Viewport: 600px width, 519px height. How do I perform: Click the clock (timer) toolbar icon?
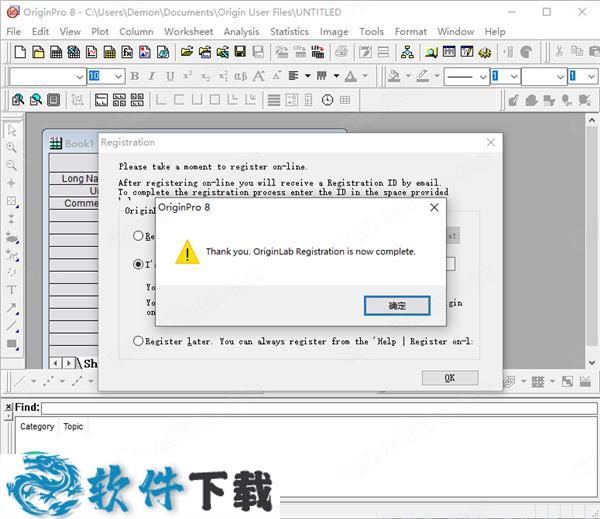click(x=327, y=100)
